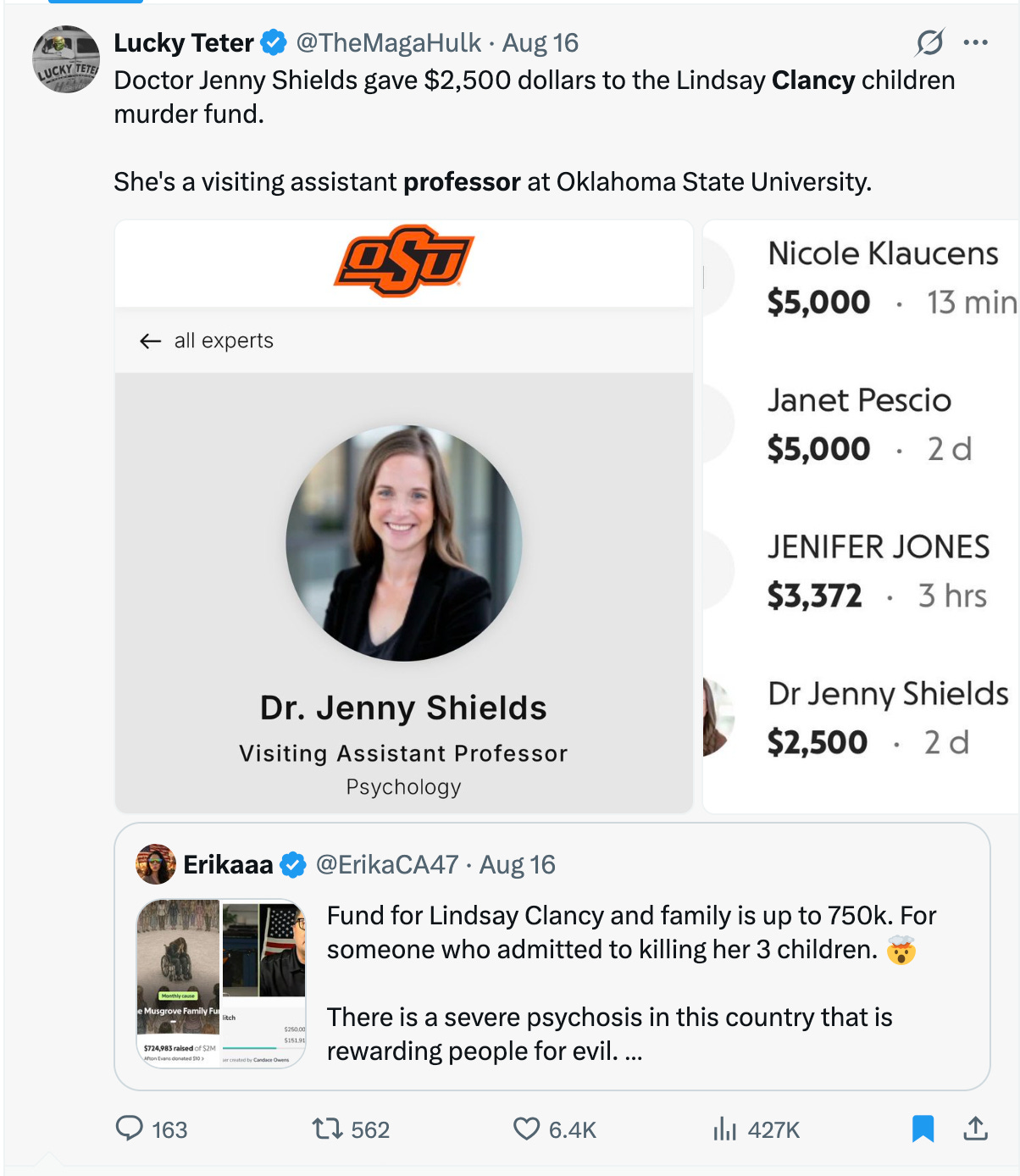Image resolution: width=1020 pixels, height=1176 pixels.
Task: Like the tweet with 6.4K hearts
Action: click(x=526, y=1129)
